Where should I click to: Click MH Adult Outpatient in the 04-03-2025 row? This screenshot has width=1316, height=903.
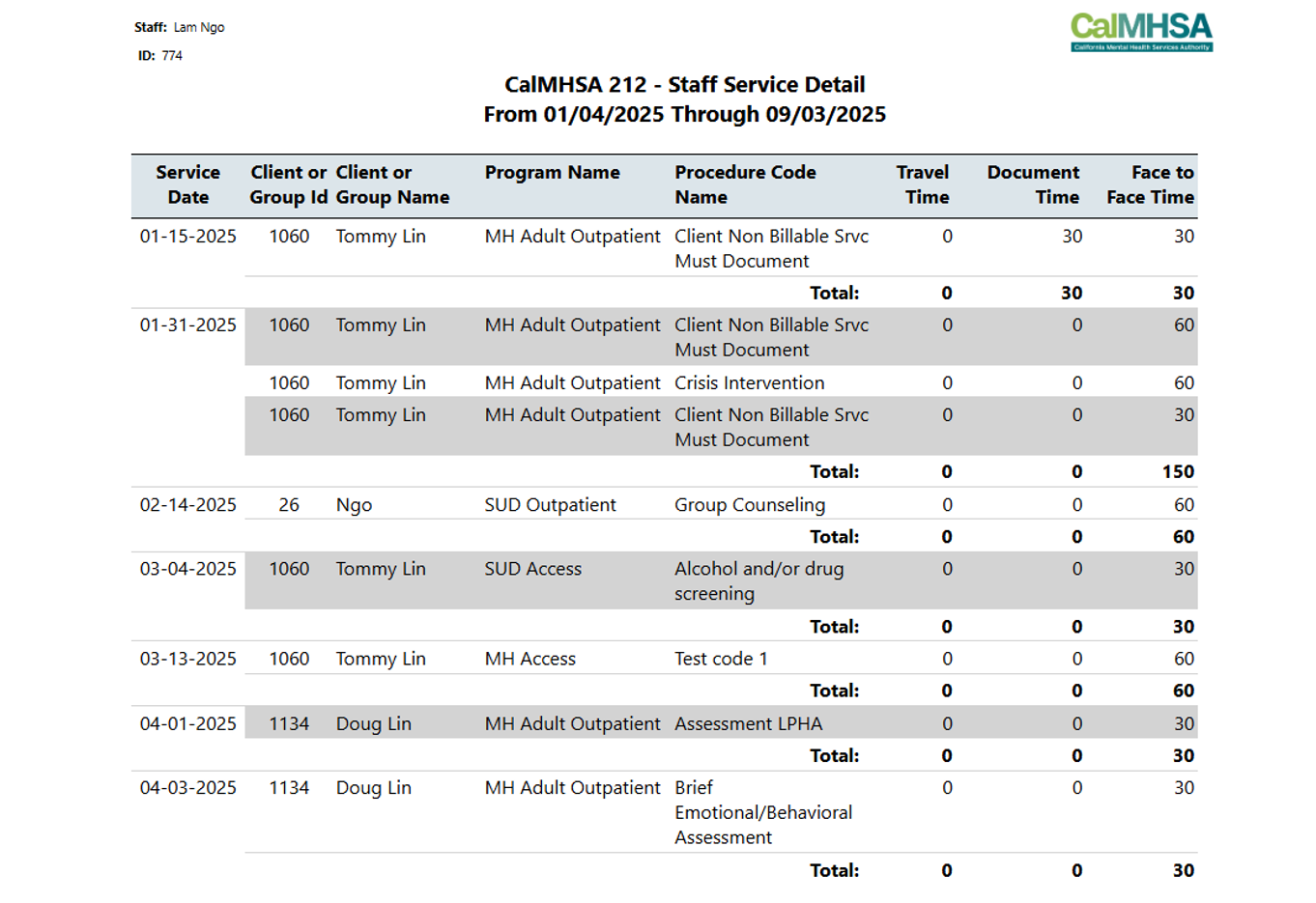(x=572, y=788)
